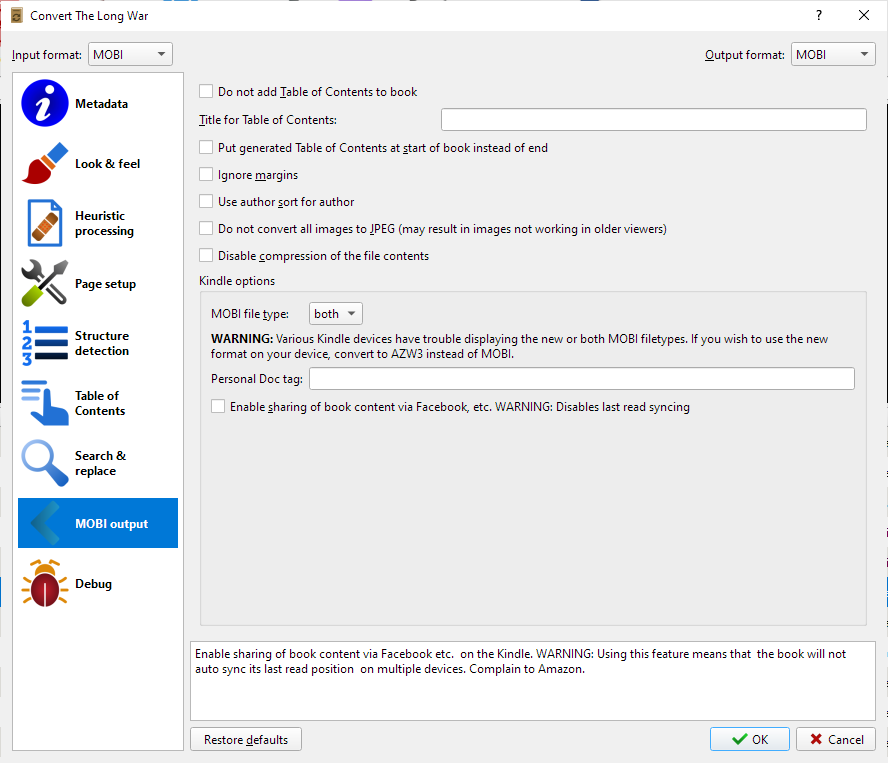The image size is (888, 763).
Task: Enable Do not convert all images to JPEG
Action: click(x=206, y=228)
